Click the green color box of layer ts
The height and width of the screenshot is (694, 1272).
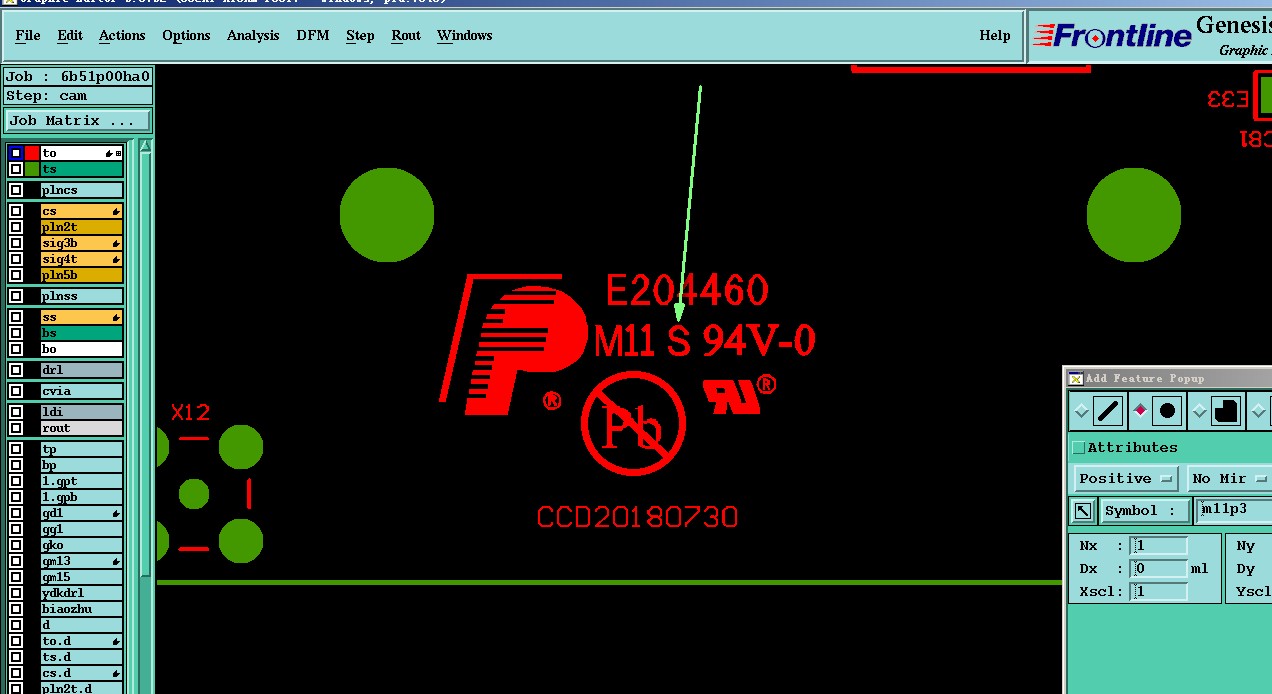coord(32,169)
